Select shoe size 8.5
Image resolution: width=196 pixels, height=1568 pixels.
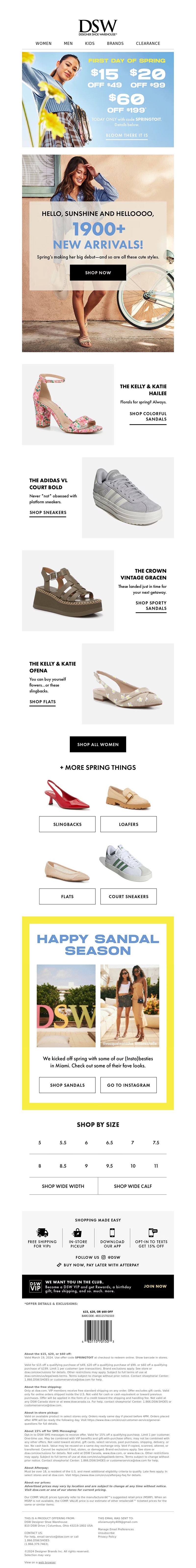tap(63, 1166)
